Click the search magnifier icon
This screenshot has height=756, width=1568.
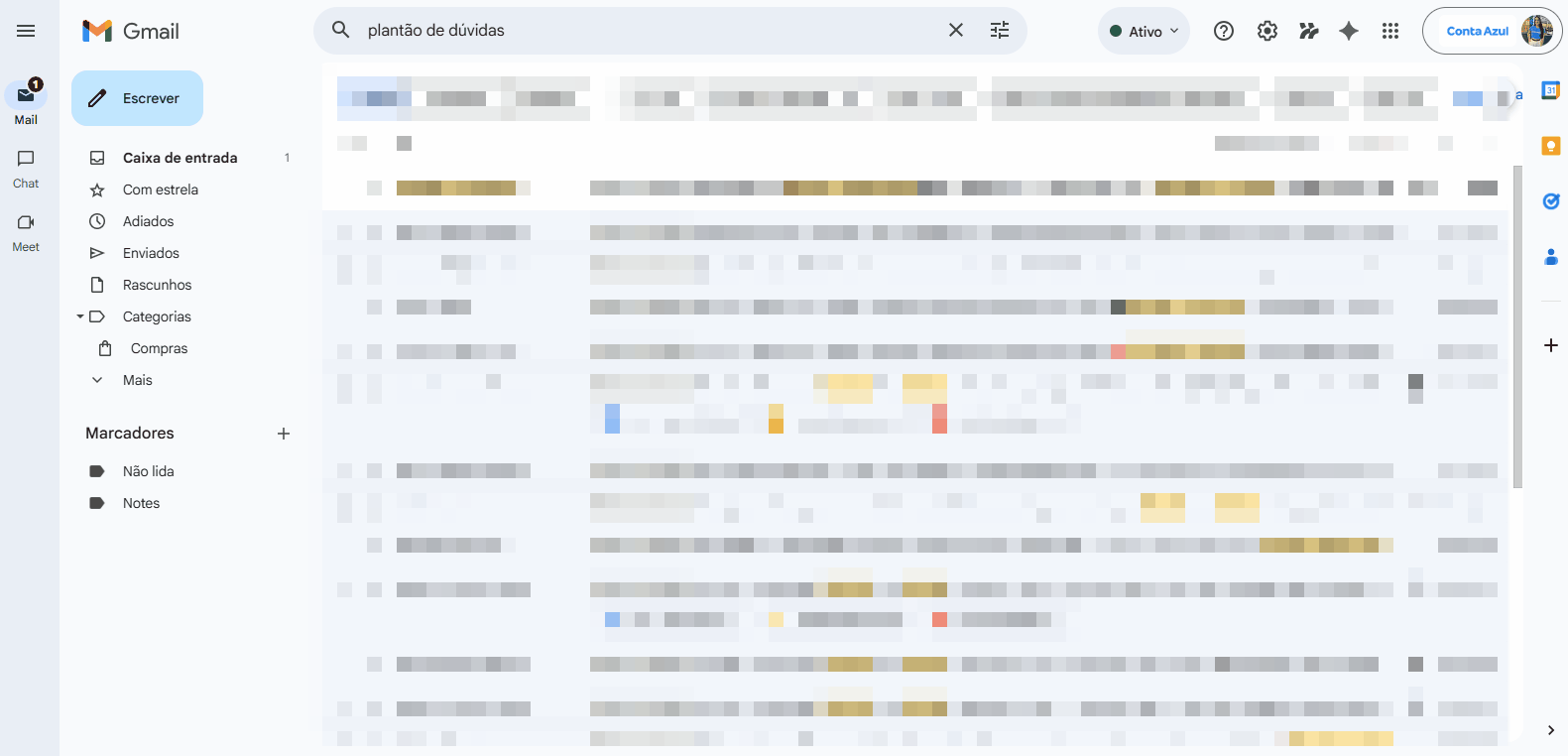point(340,30)
